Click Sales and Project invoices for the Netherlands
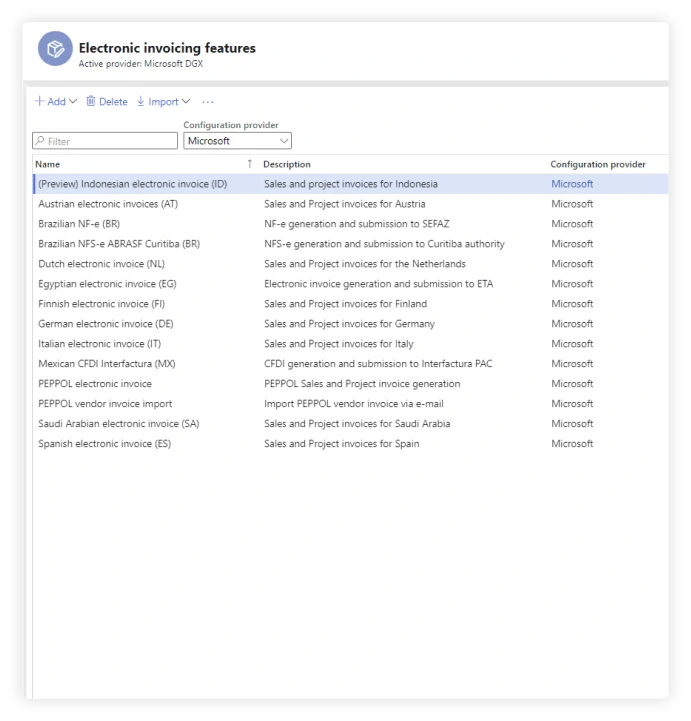Screen dimensions: 691x721 tap(365, 264)
